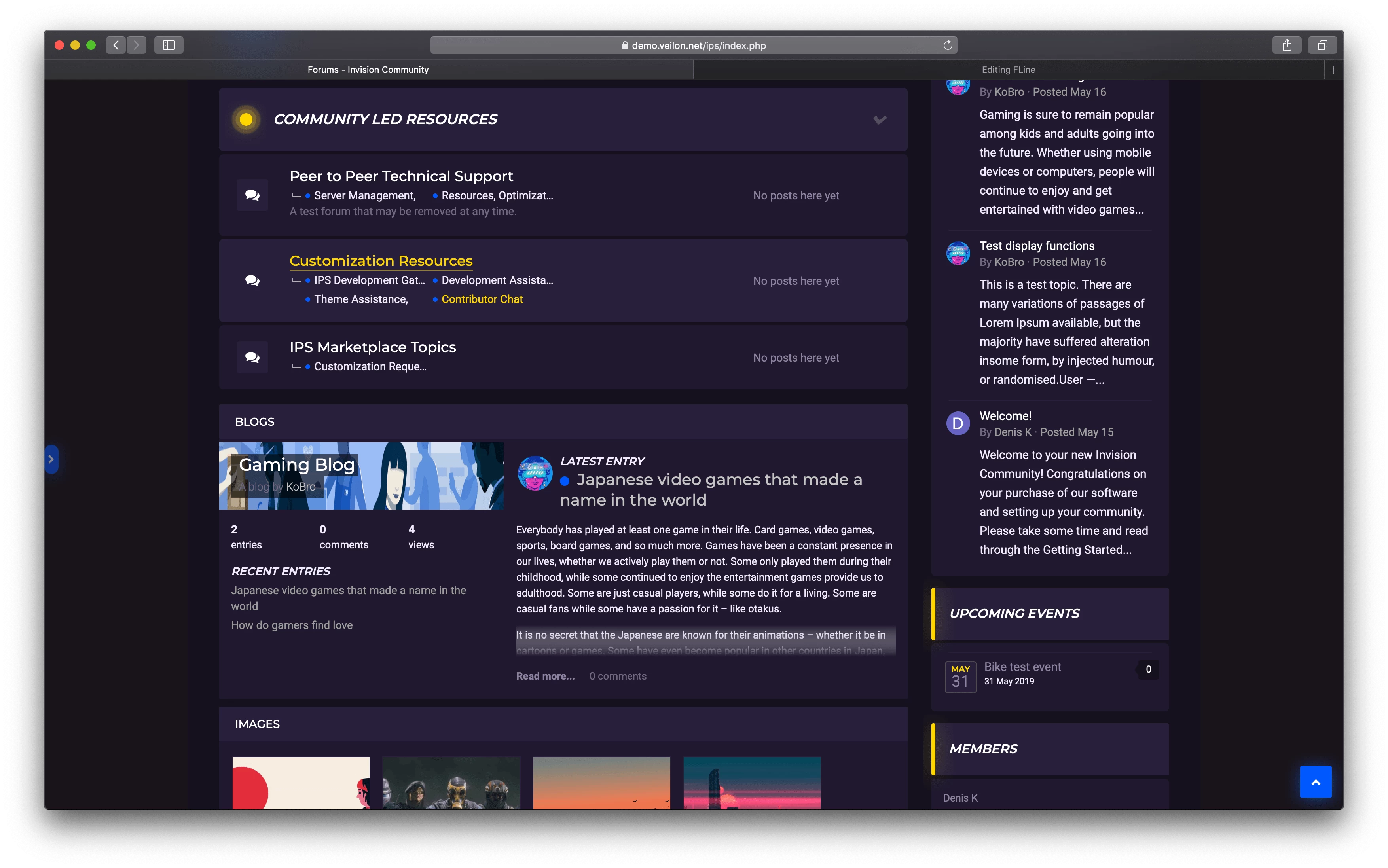Go back with the browser back arrow
Viewport: 1388px width, 868px height.
pyautogui.click(x=116, y=45)
